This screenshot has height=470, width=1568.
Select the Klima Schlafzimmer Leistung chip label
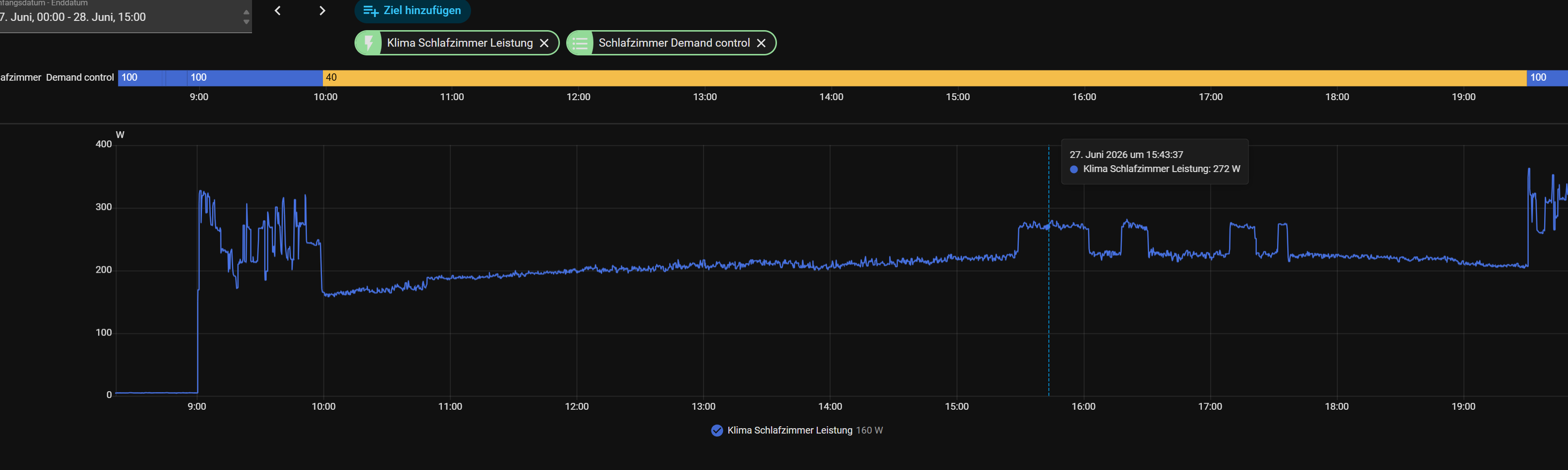(x=459, y=43)
